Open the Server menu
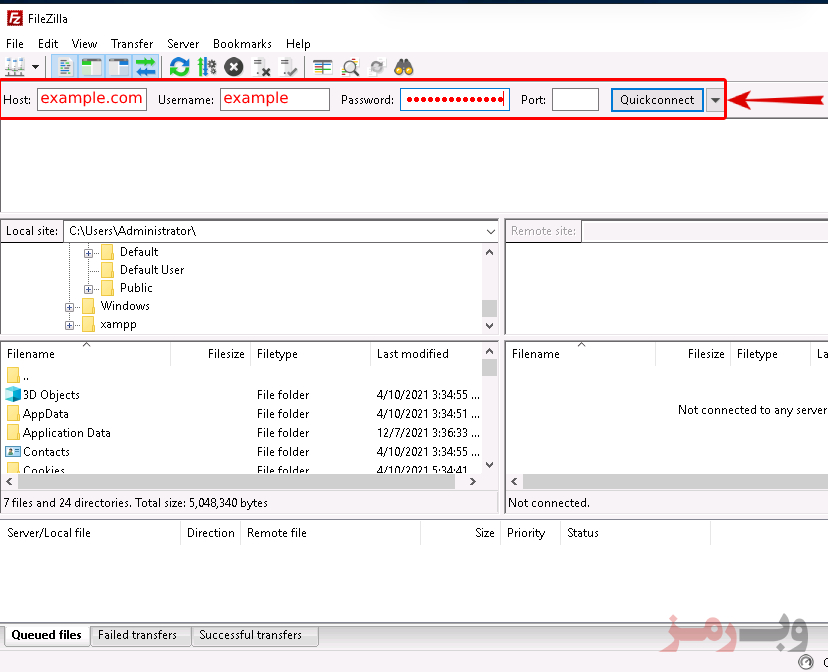The width and height of the screenshot is (828, 672). tap(183, 44)
